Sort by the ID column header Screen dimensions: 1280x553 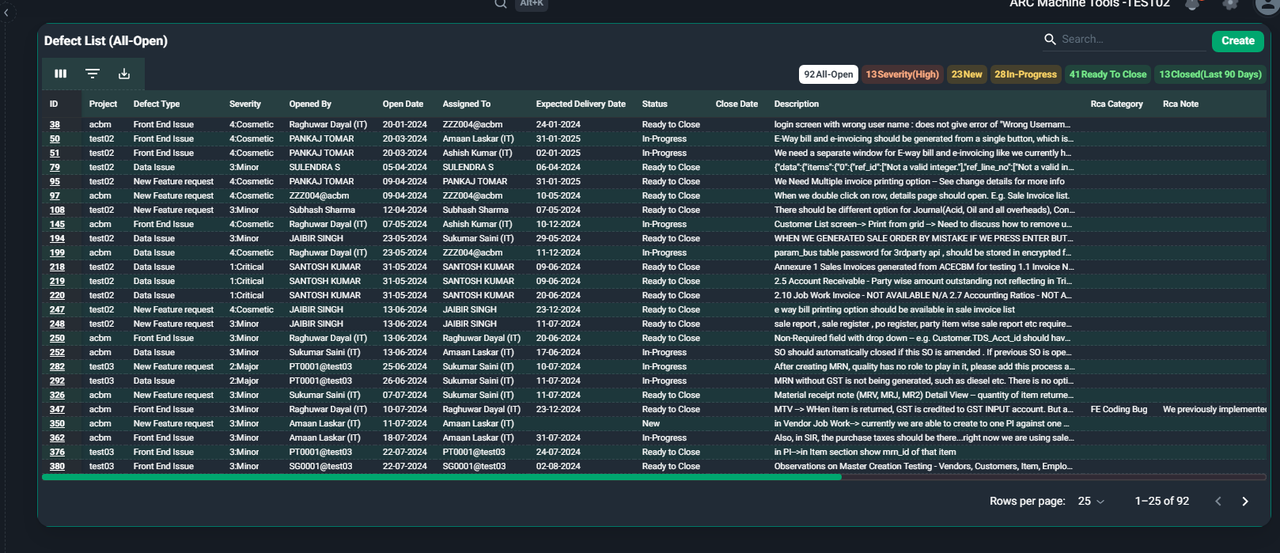coord(54,104)
